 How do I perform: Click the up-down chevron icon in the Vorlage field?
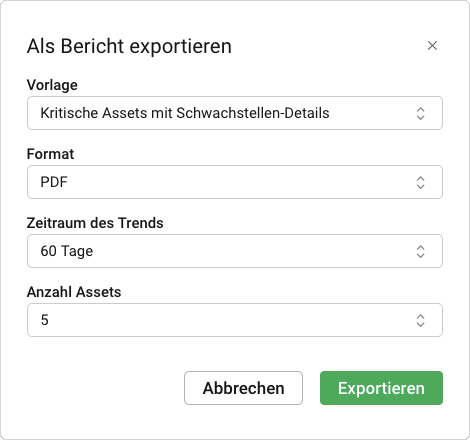[420, 113]
